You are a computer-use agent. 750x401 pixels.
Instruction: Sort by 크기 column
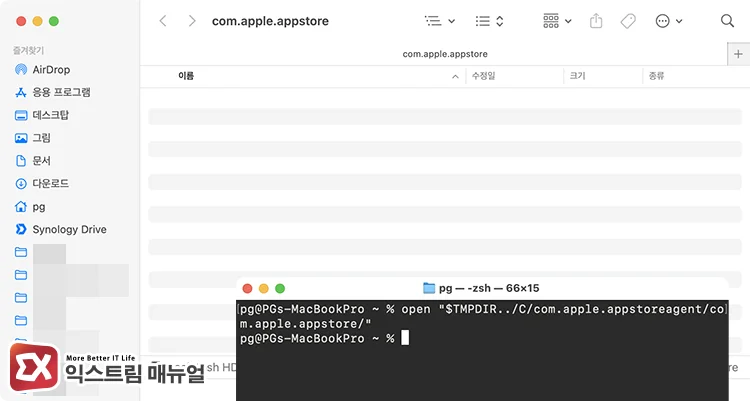(x=577, y=76)
